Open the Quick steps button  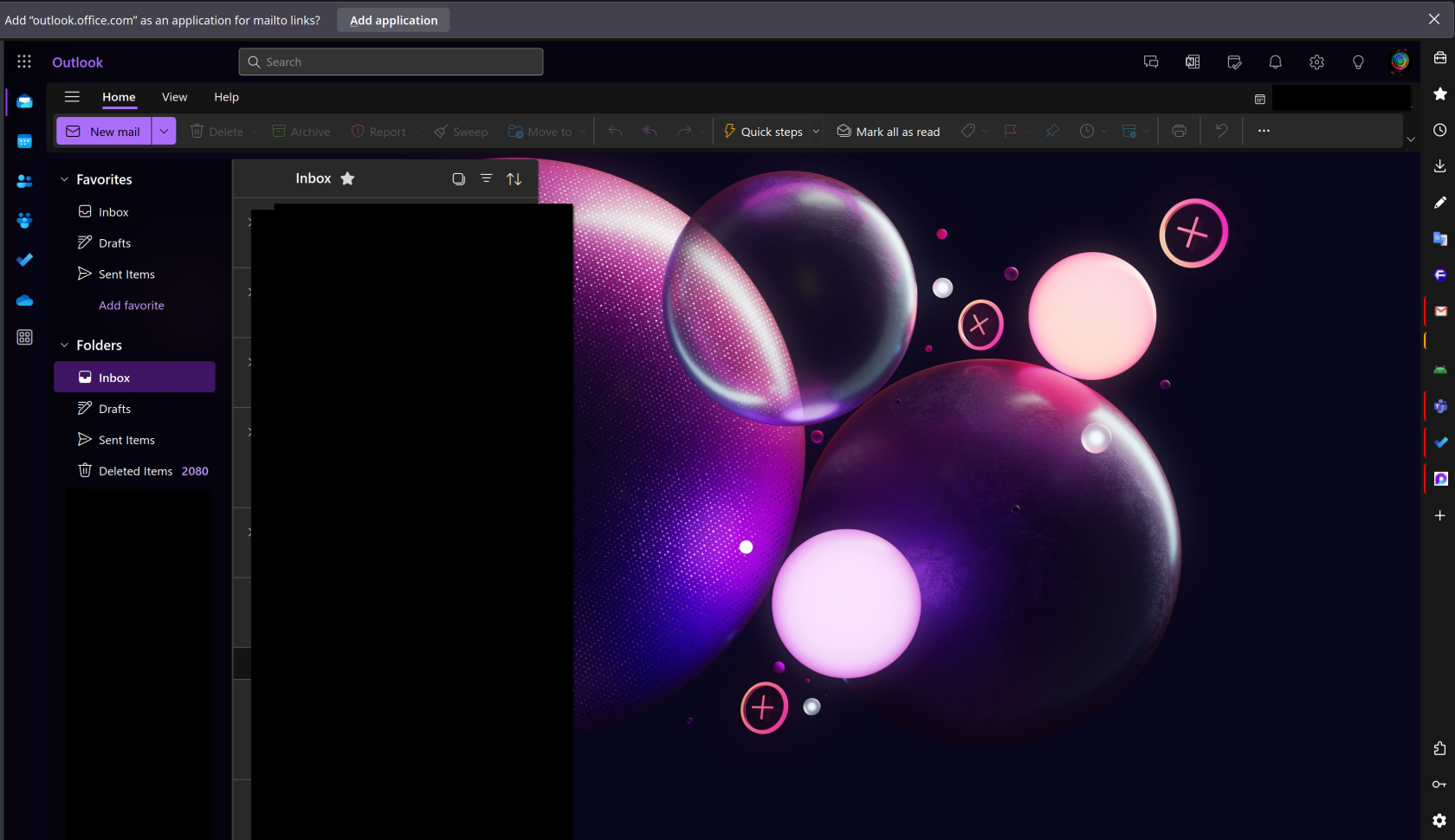tap(763, 132)
